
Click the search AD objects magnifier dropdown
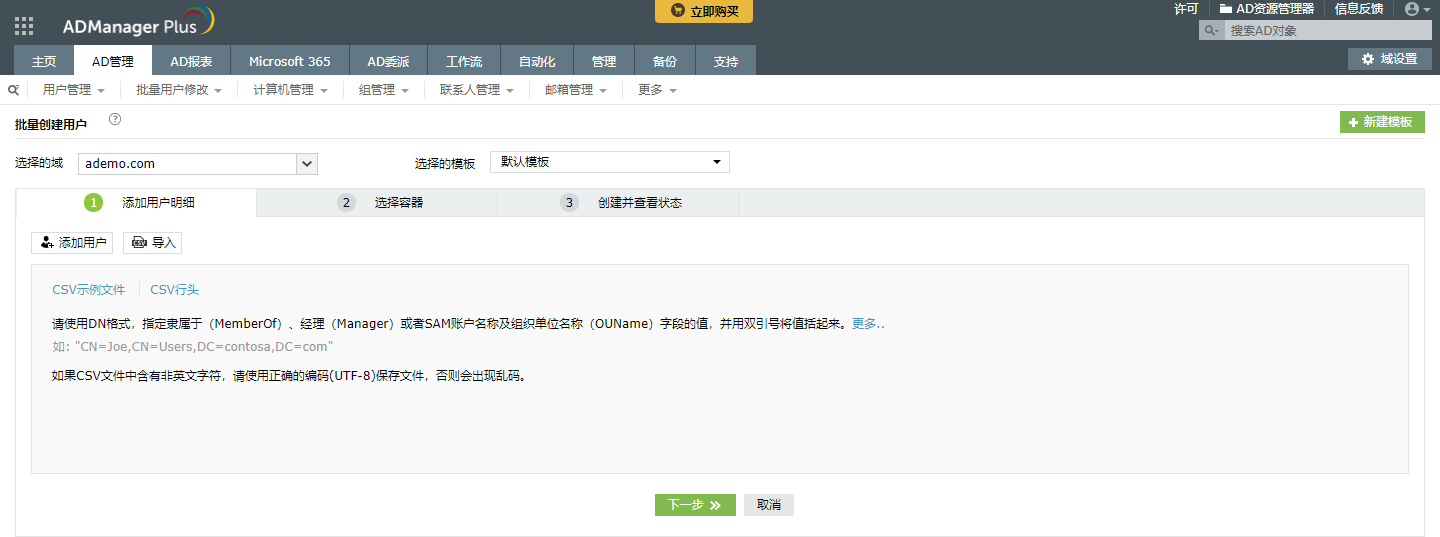click(1212, 31)
